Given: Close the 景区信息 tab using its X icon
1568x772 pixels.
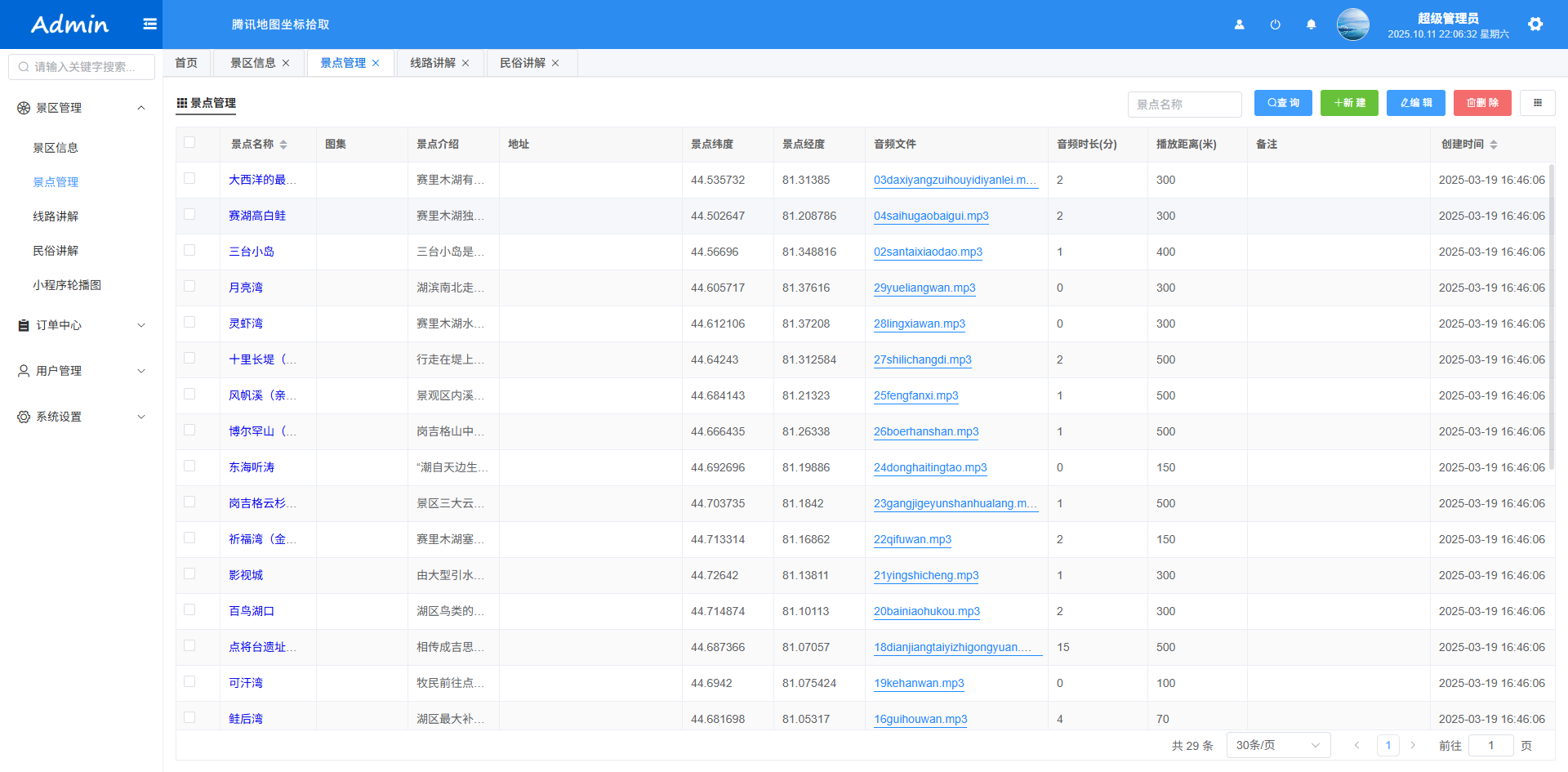Looking at the screenshot, I should click(x=286, y=64).
